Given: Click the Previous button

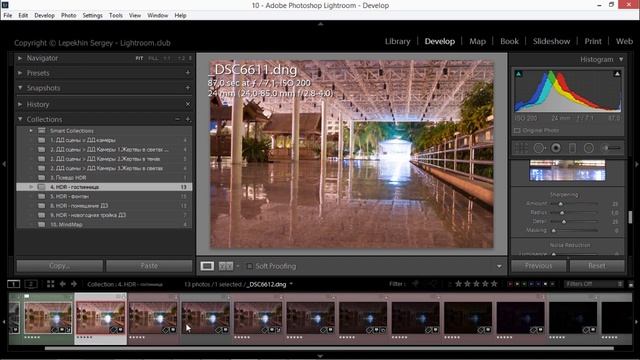Looking at the screenshot, I should point(538,266).
